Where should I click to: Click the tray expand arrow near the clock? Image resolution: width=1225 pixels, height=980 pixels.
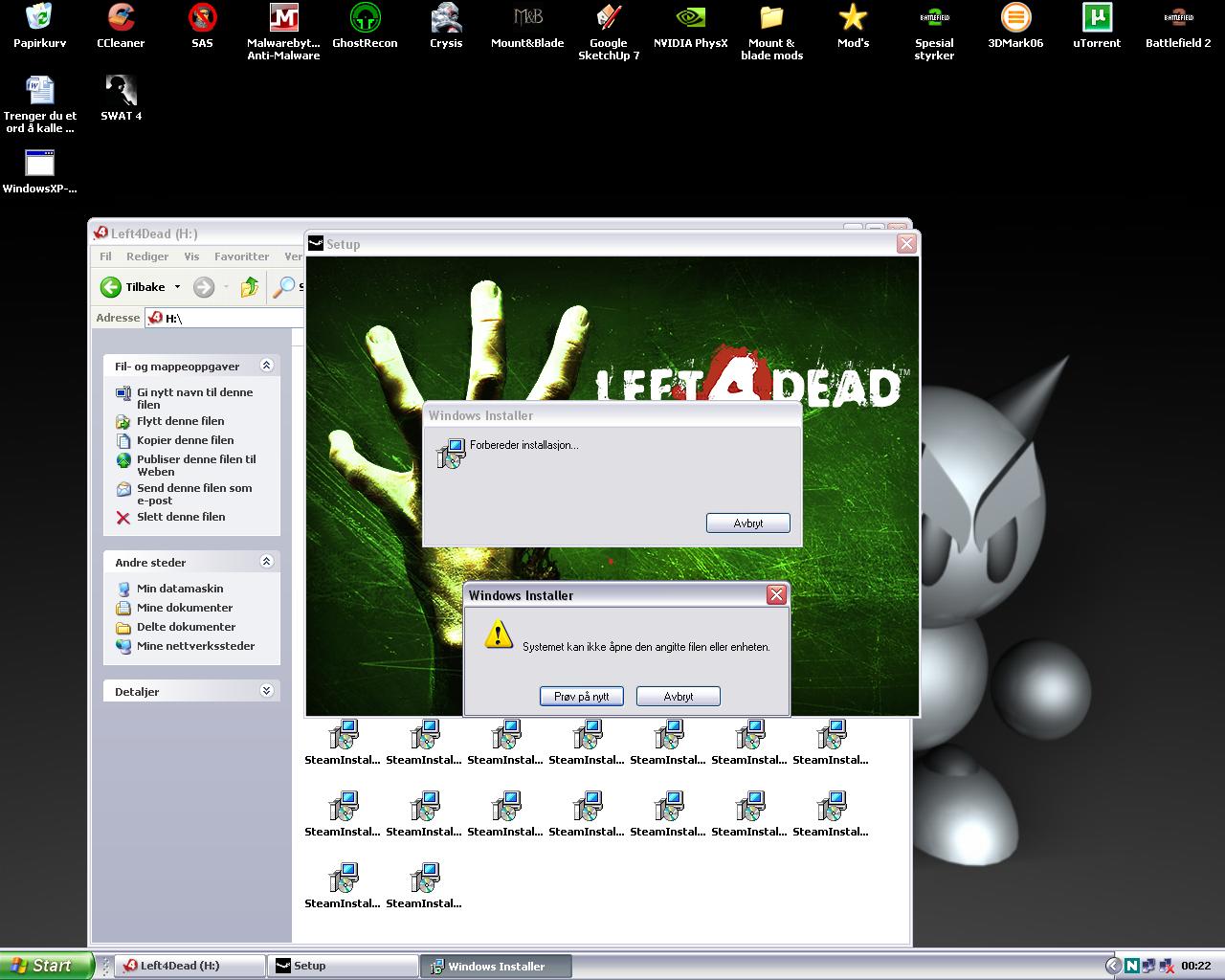1113,966
